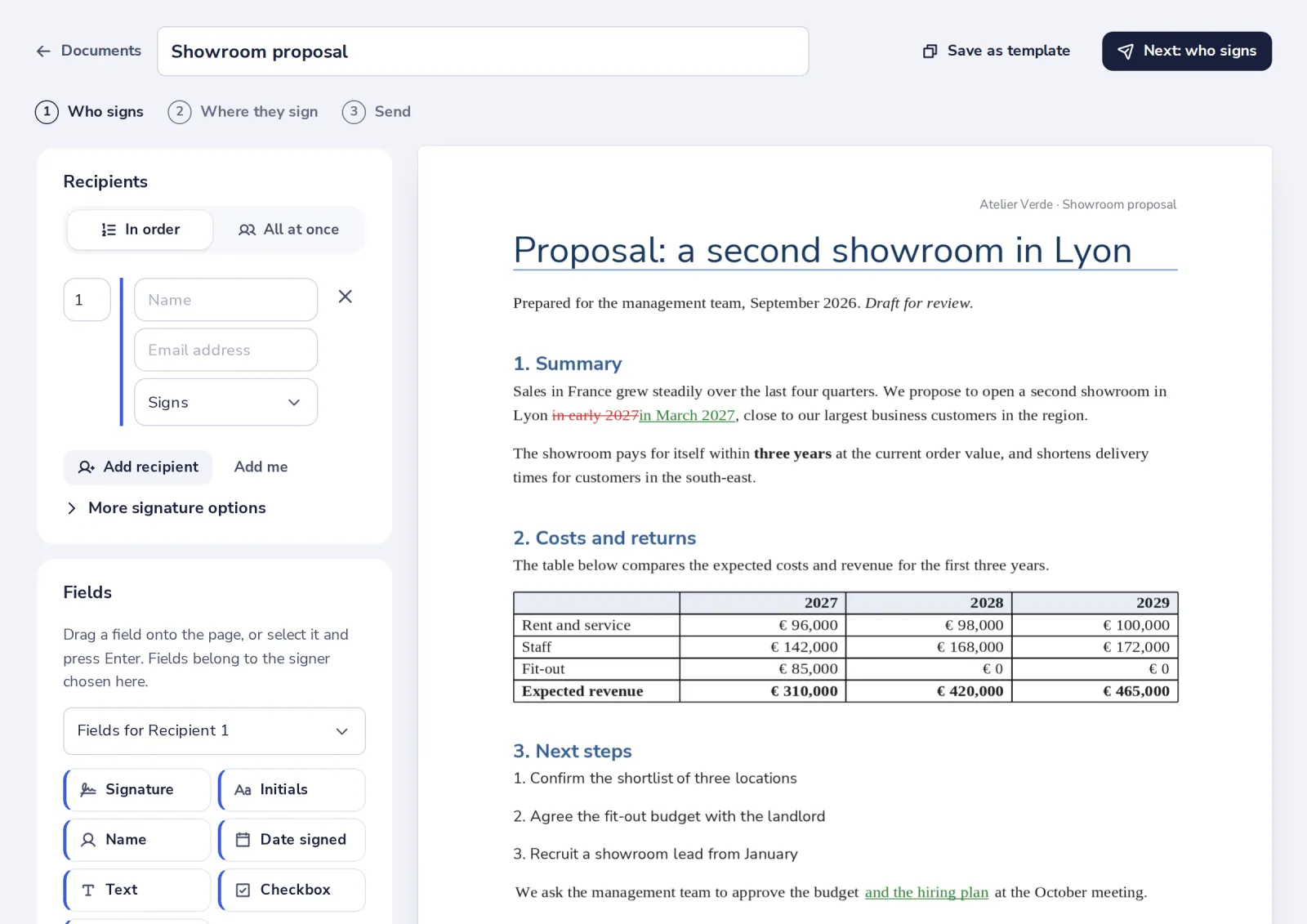Viewport: 1307px width, 924px height.
Task: Select the Text field tile
Action: click(137, 890)
